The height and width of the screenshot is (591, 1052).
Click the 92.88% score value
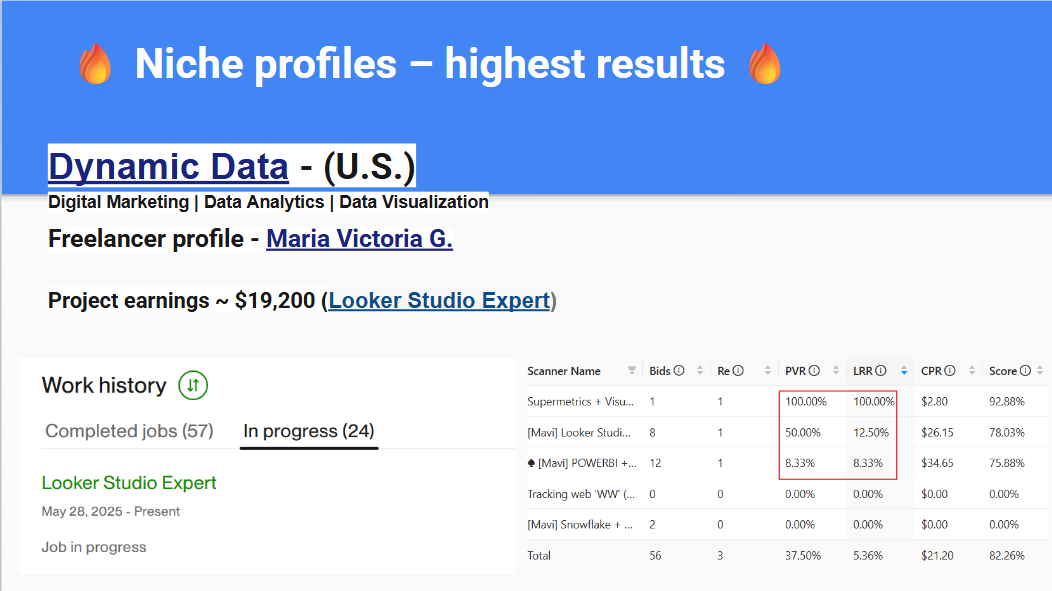(x=1006, y=402)
